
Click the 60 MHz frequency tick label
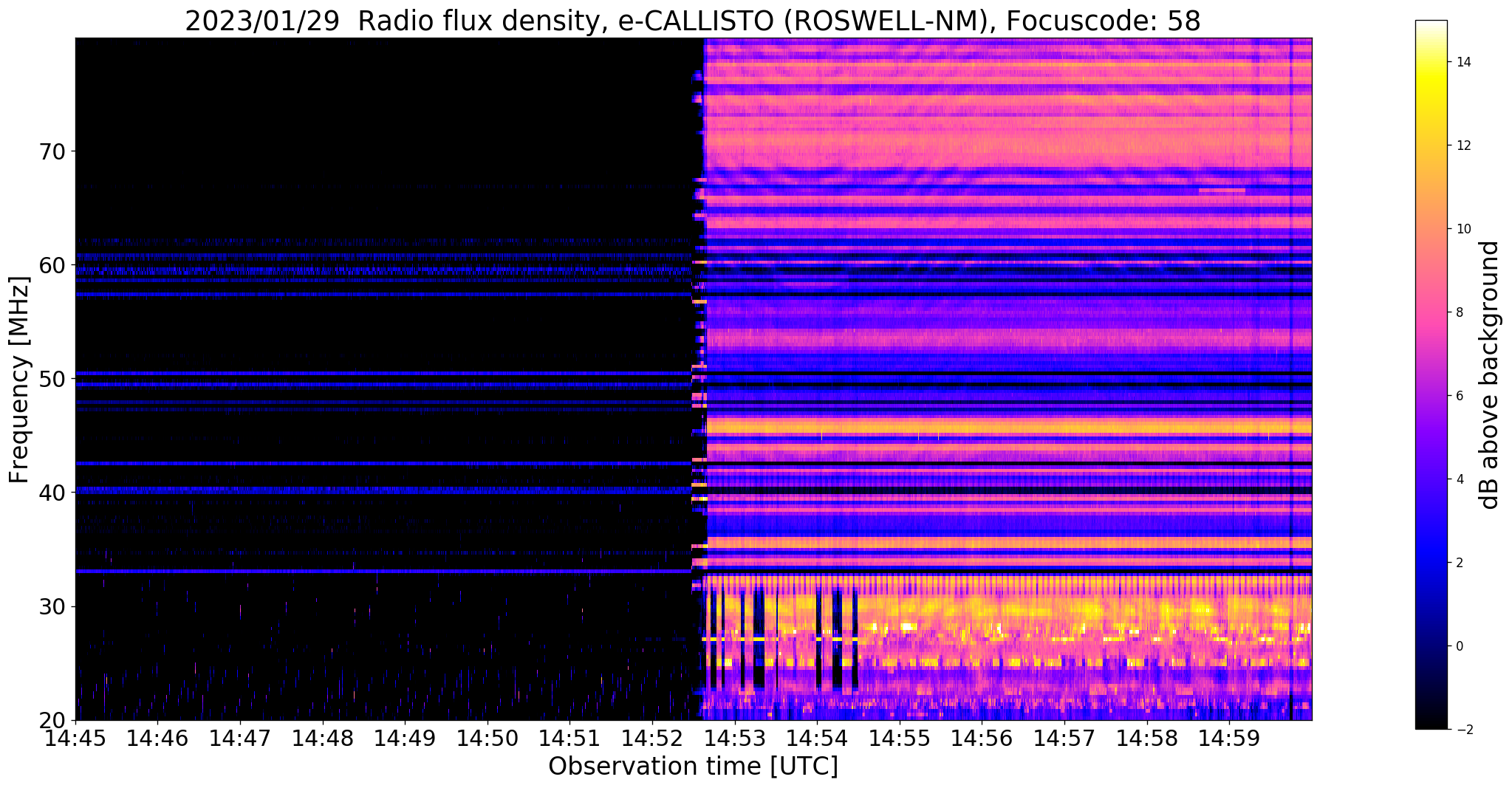(x=52, y=264)
